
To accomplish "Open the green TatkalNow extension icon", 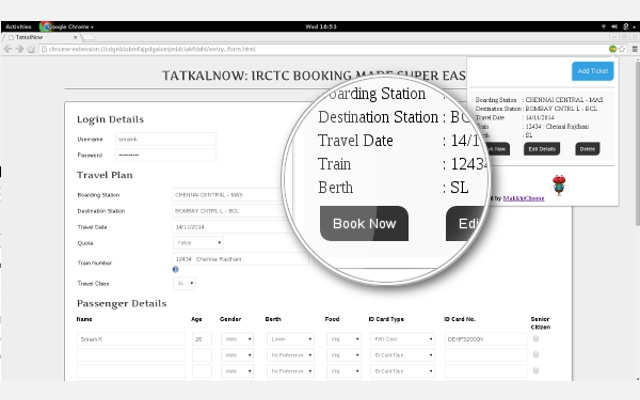I will (612, 49).
